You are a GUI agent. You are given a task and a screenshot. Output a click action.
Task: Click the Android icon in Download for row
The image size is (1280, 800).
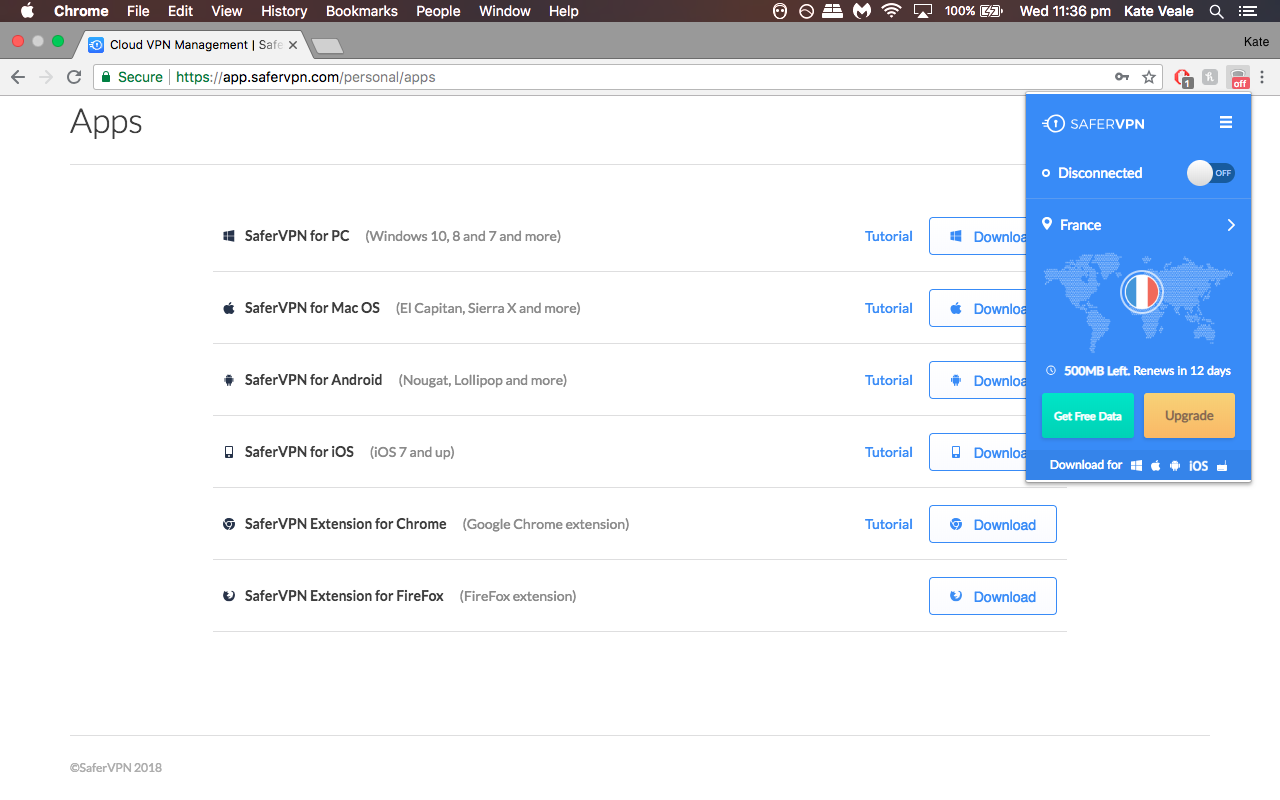click(x=1175, y=466)
